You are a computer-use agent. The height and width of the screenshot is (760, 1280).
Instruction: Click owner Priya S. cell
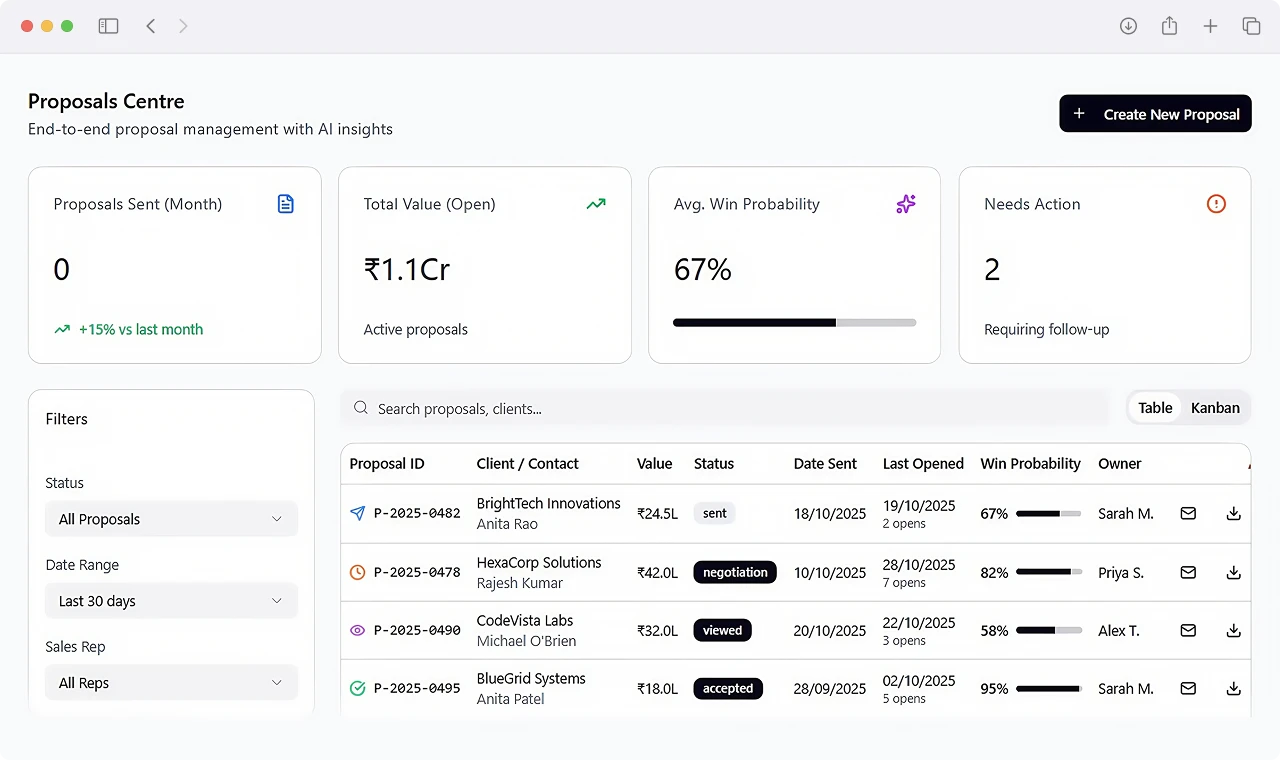coord(1121,572)
